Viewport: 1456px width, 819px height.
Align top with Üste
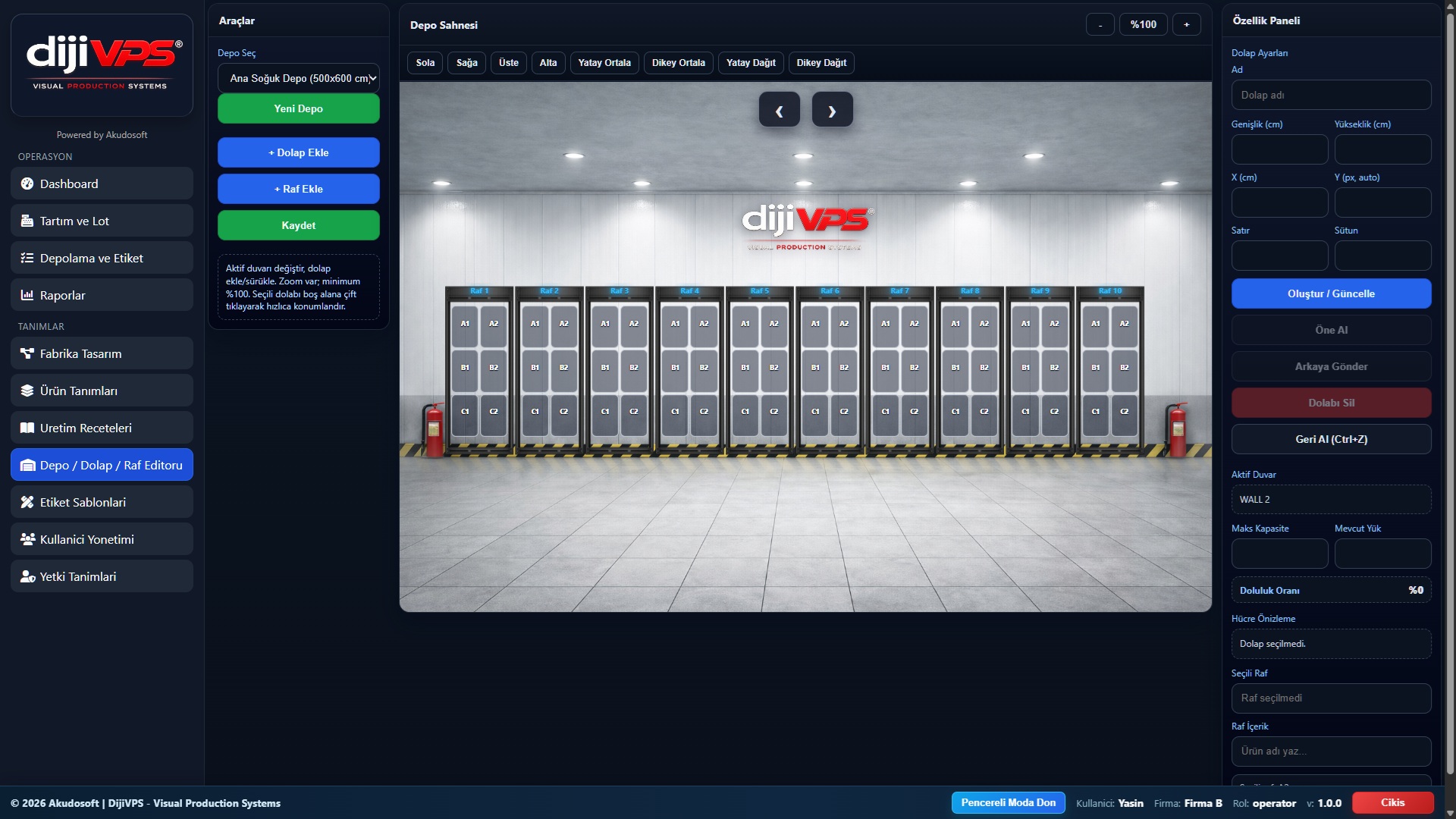509,63
